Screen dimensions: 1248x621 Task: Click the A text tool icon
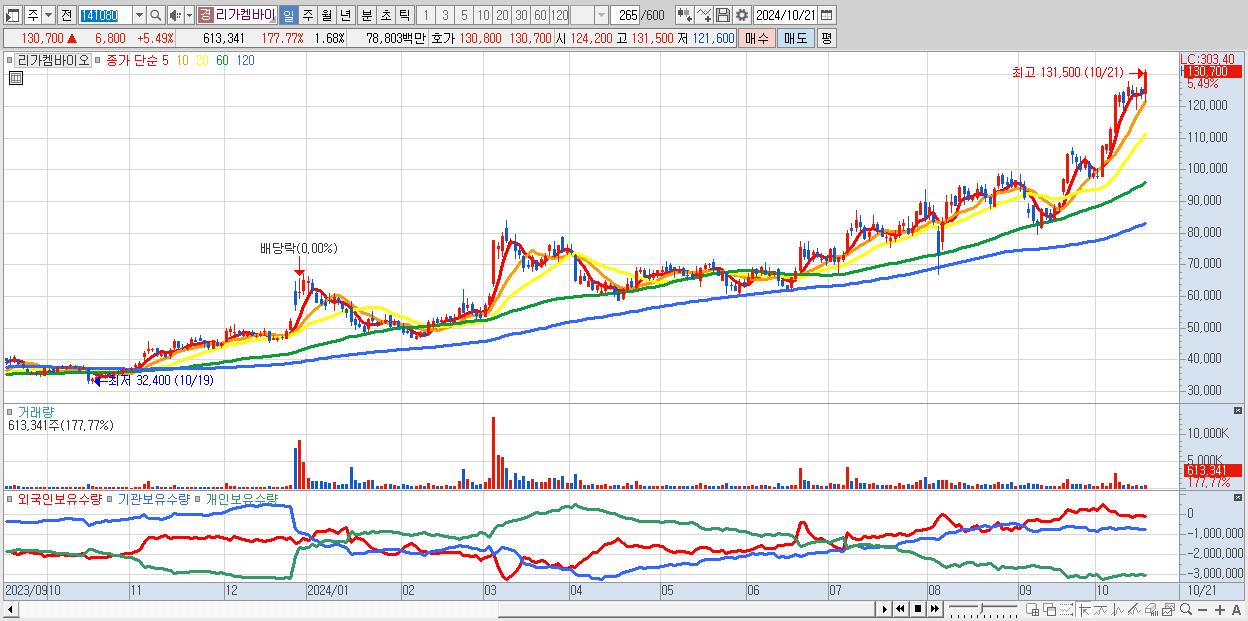click(x=1236, y=610)
